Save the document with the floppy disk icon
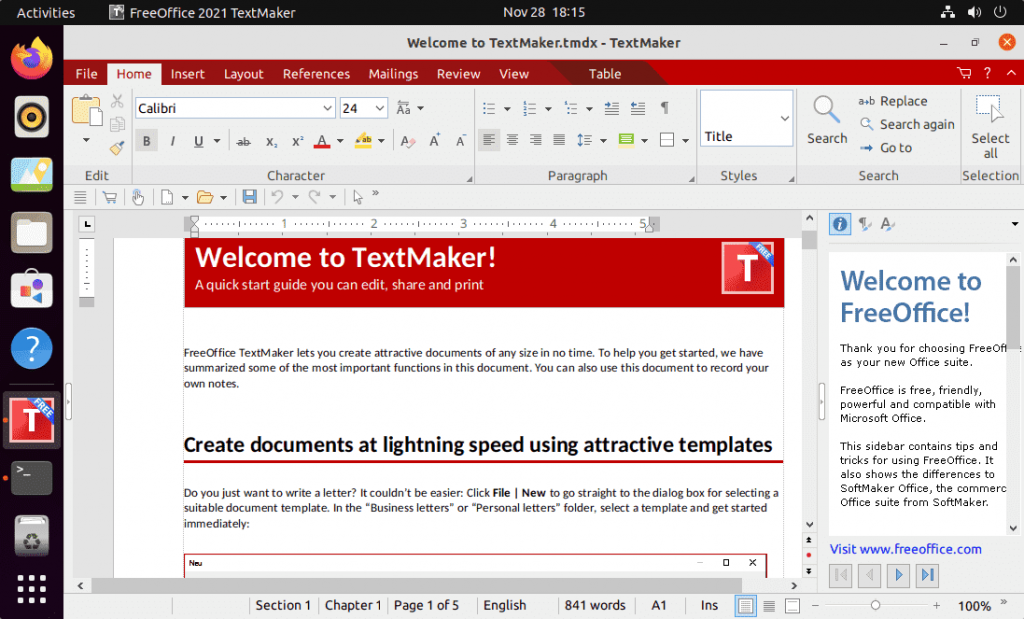1024x619 pixels. tap(249, 197)
